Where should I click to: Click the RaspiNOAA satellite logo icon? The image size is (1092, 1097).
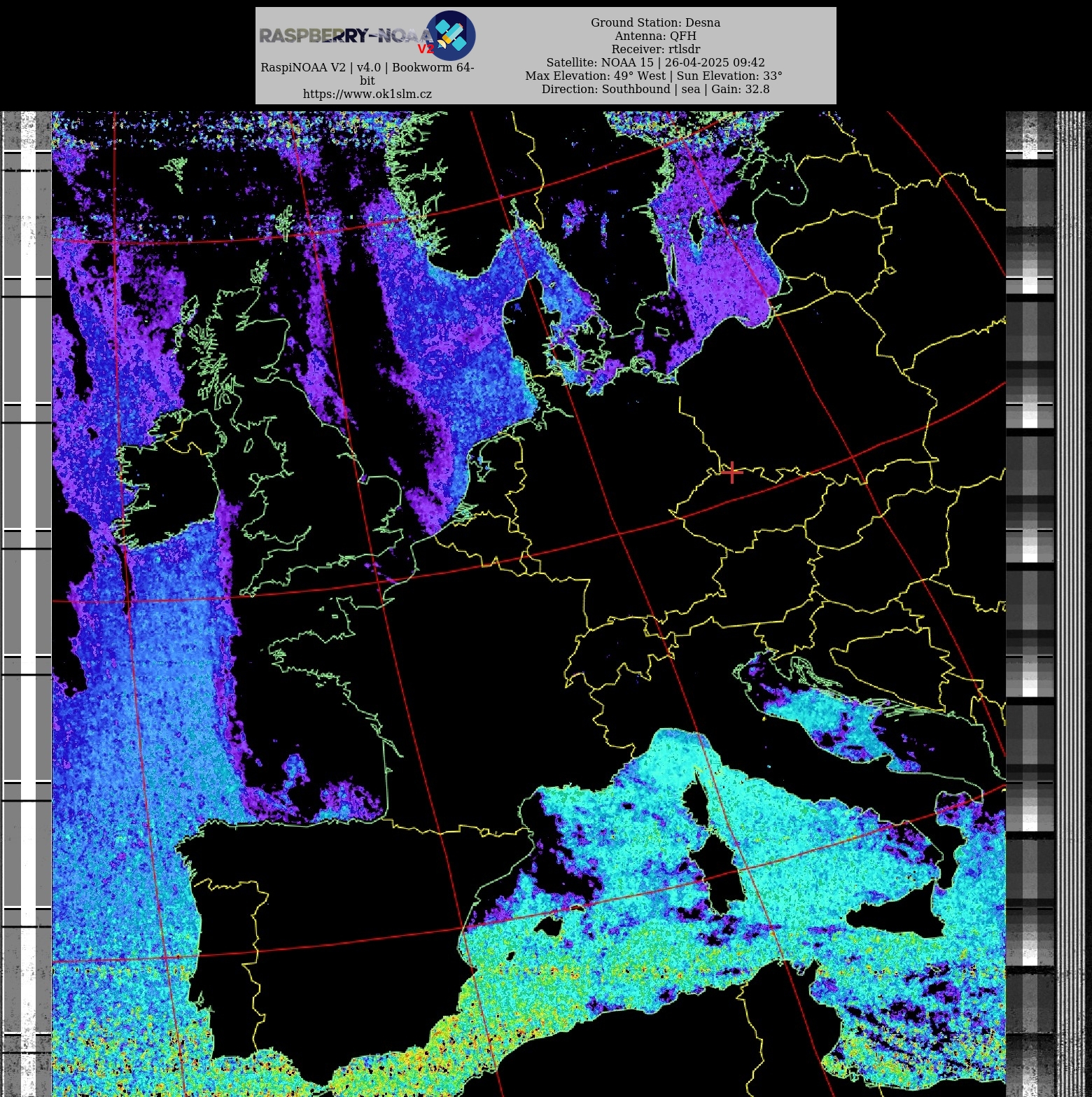tap(451, 35)
